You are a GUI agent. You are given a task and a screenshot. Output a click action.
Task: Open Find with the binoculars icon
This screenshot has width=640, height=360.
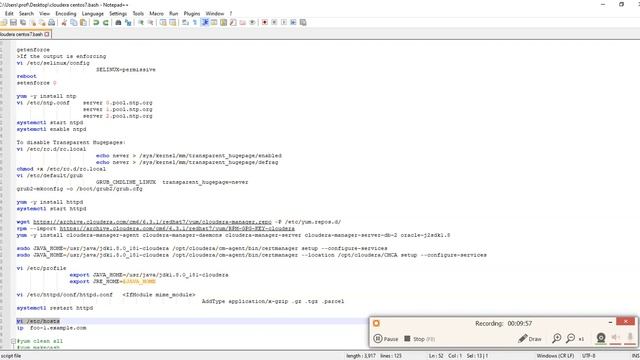[118, 22]
